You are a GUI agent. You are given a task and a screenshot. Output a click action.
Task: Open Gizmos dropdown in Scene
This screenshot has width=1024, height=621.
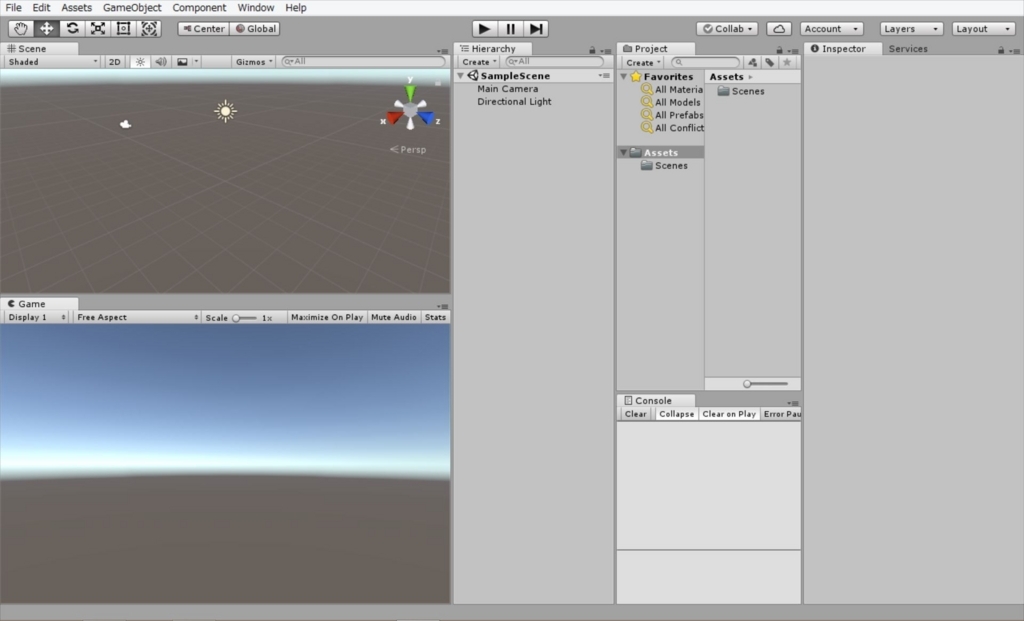(253, 62)
